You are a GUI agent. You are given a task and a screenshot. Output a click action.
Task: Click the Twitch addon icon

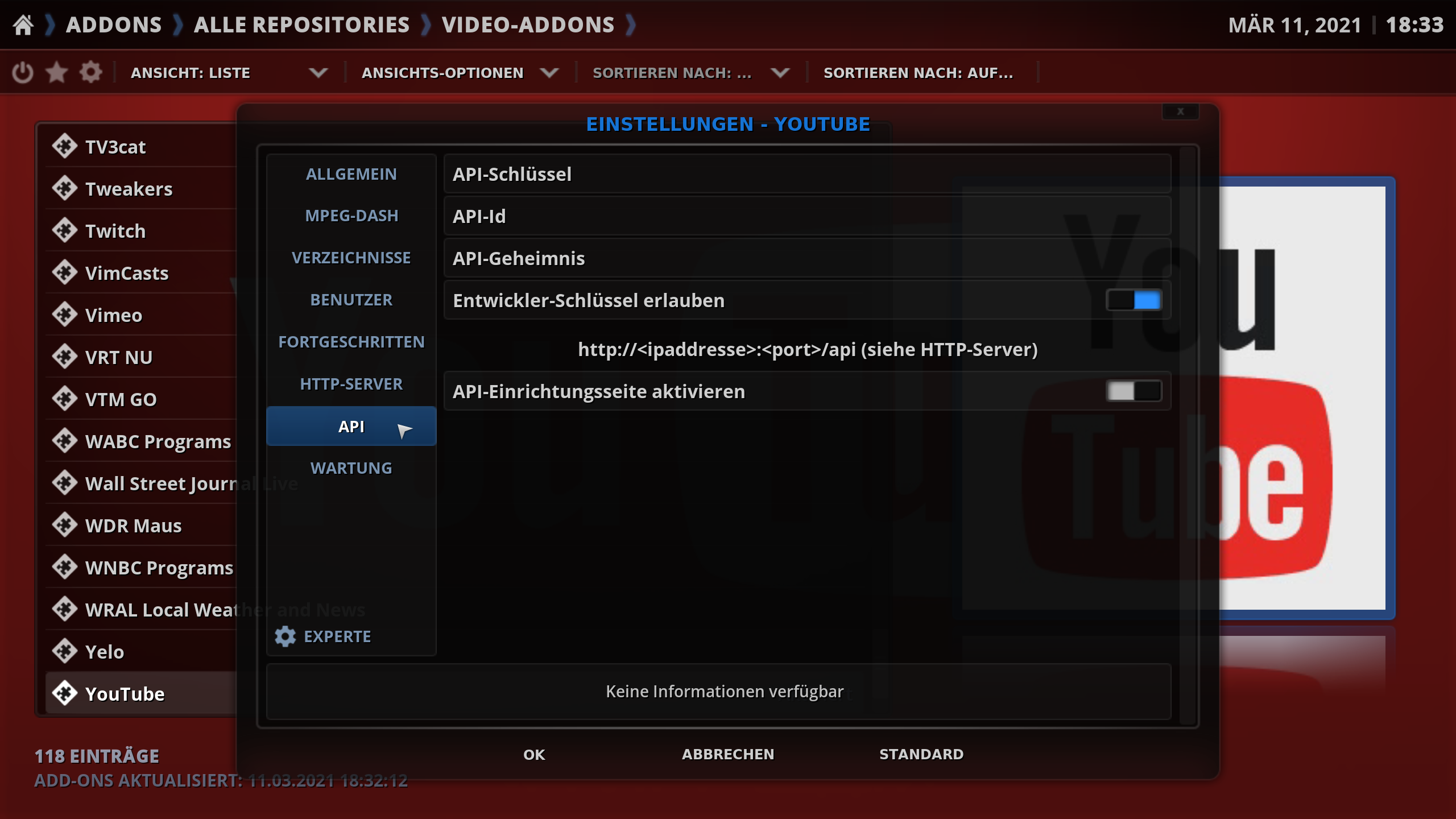click(x=65, y=230)
